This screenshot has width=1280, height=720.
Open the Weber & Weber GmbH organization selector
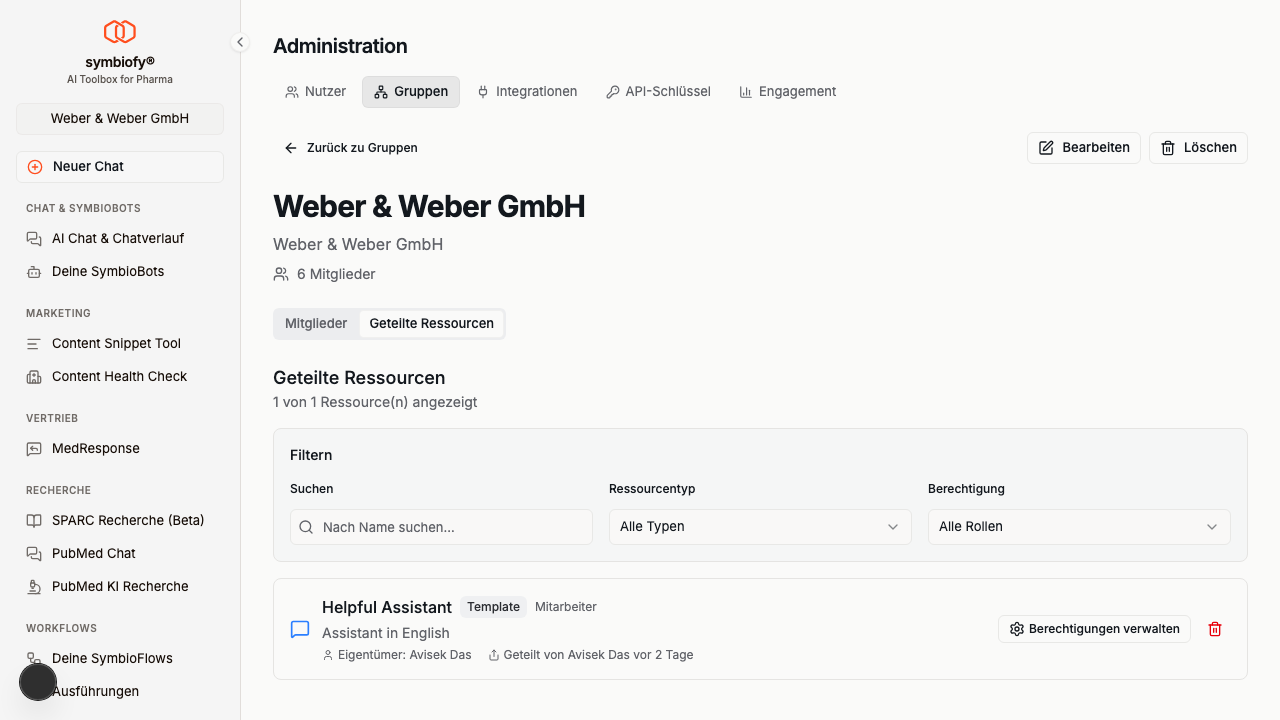[120, 119]
